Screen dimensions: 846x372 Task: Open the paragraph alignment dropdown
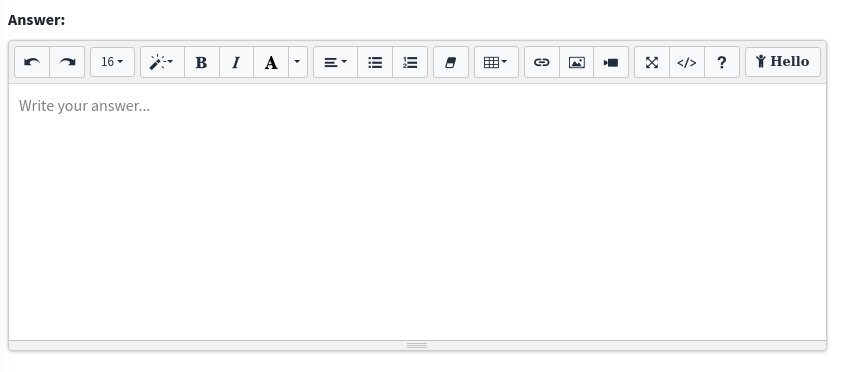pos(335,62)
